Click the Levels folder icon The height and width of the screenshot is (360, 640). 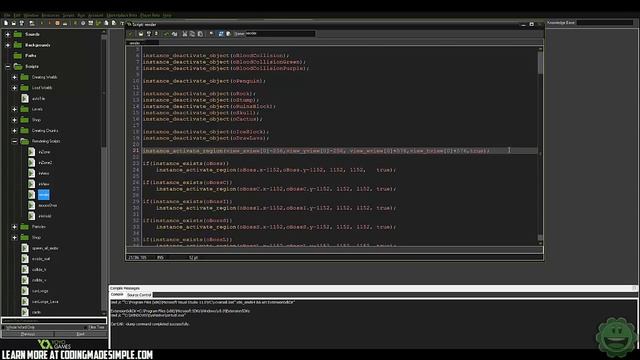[24, 109]
